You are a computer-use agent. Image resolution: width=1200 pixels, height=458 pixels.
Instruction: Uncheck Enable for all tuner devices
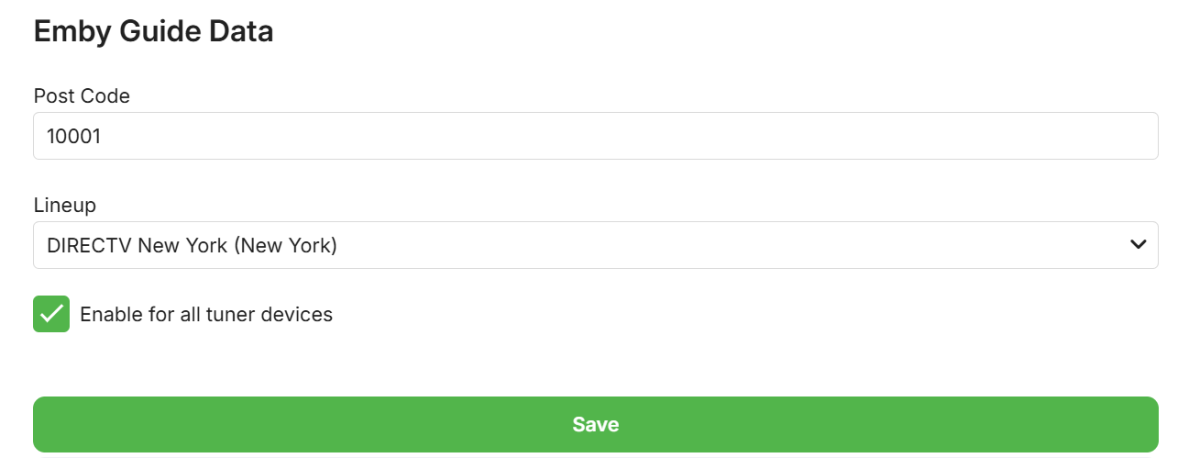(52, 314)
